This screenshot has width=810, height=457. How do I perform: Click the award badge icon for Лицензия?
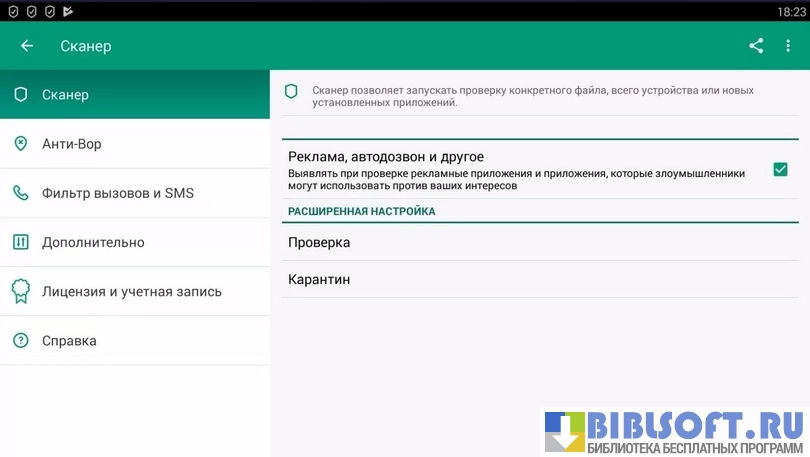pyautogui.click(x=20, y=291)
